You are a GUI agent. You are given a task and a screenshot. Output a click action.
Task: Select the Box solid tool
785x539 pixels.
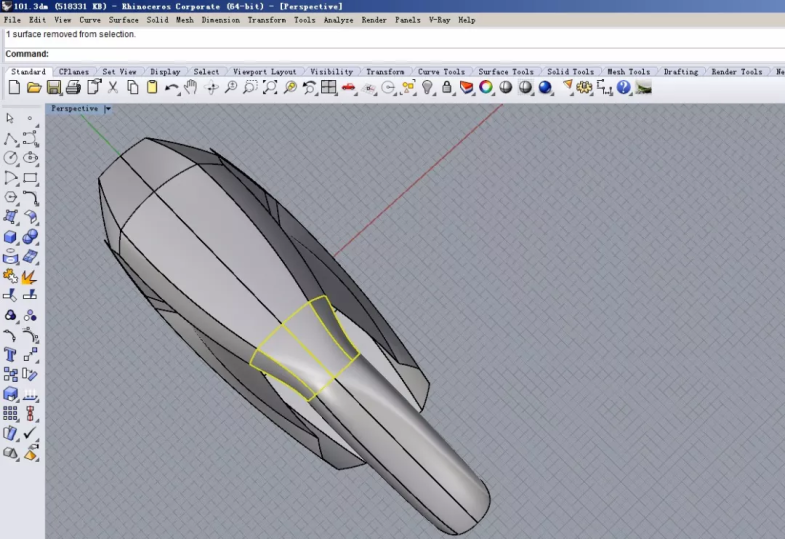pos(11,237)
